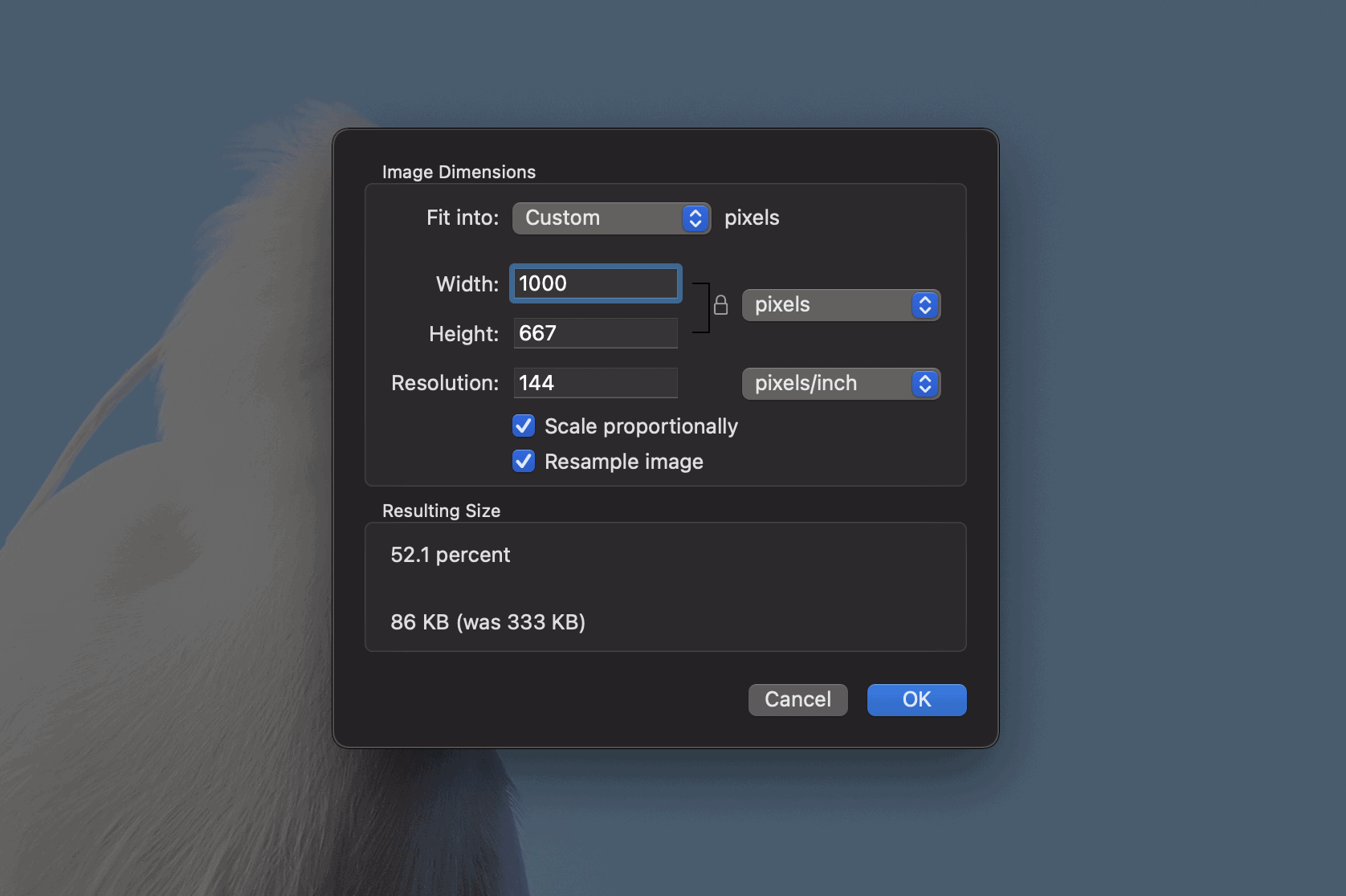Open the Fit into Custom dropdown
1346x896 pixels.
pyautogui.click(x=611, y=218)
